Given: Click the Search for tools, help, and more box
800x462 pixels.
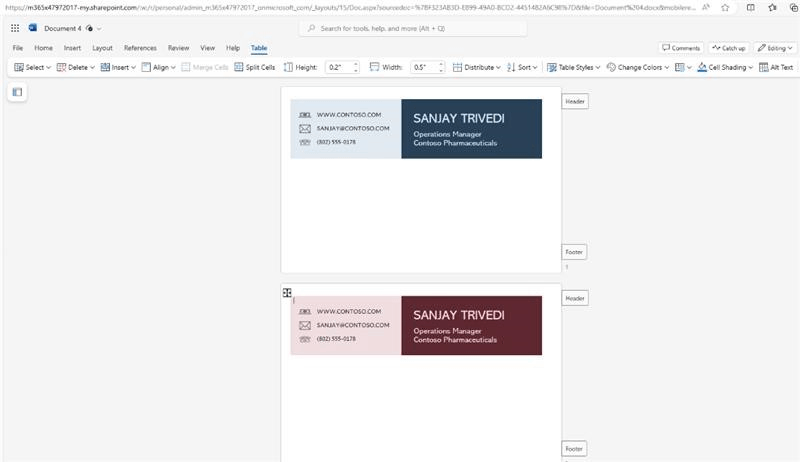Looking at the screenshot, I should pos(413,29).
